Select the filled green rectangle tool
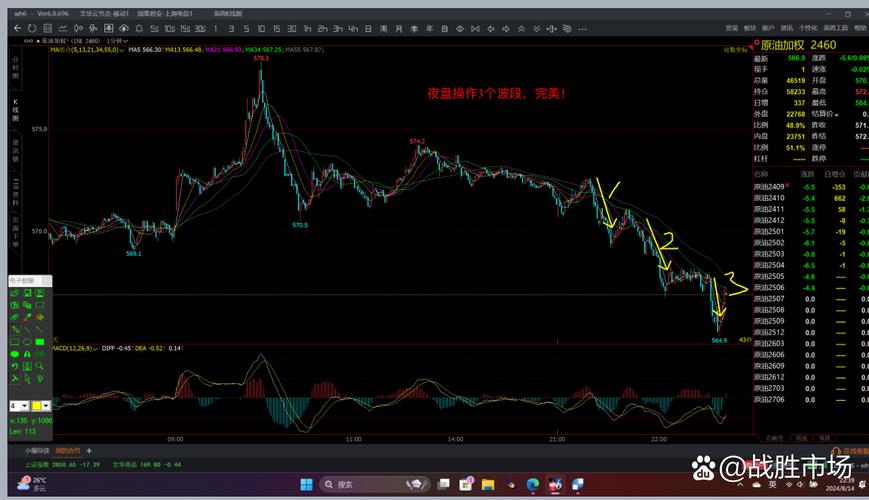Image resolution: width=869 pixels, height=500 pixels. pos(40,342)
